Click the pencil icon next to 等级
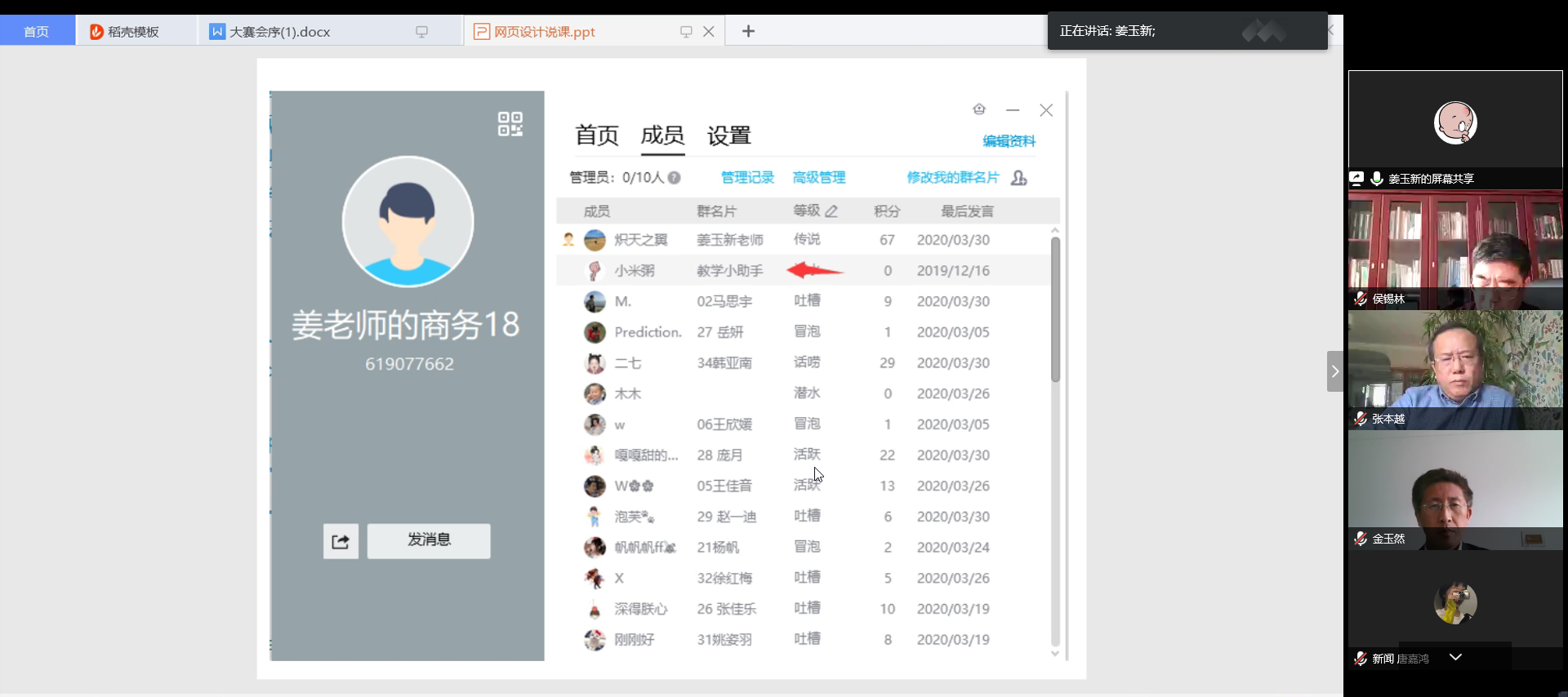1568x697 pixels. tap(831, 211)
